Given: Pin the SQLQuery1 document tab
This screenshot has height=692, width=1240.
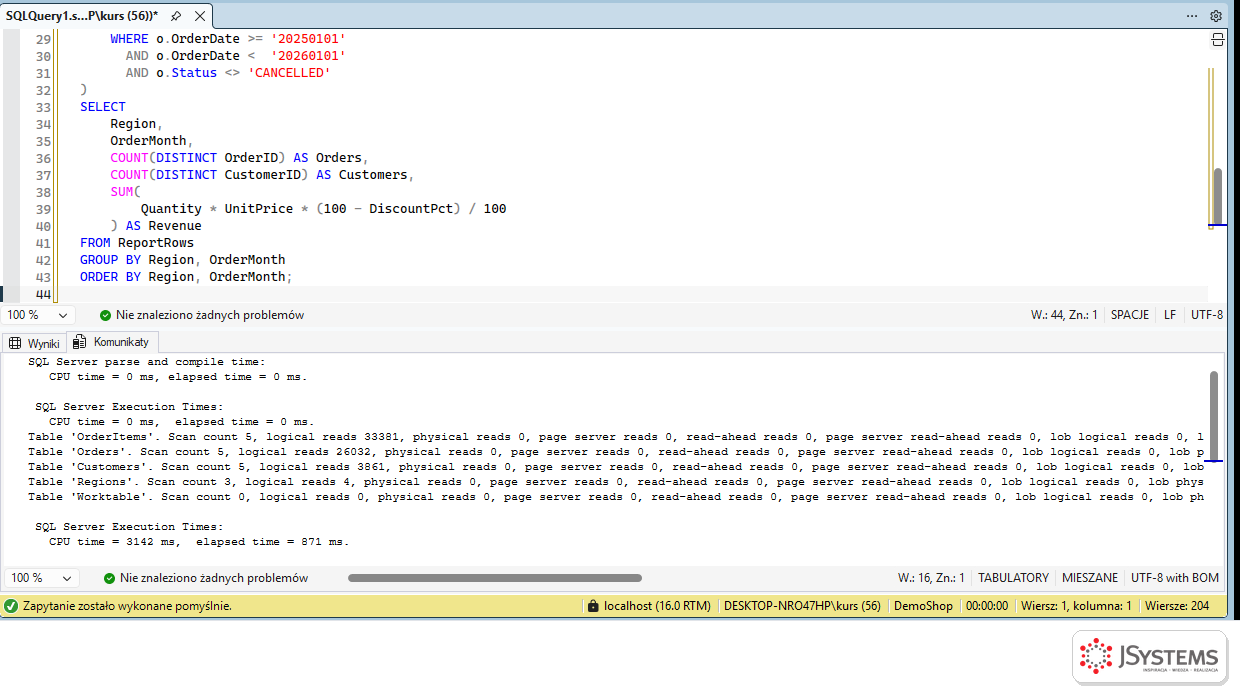Looking at the screenshot, I should pyautogui.click(x=176, y=16).
